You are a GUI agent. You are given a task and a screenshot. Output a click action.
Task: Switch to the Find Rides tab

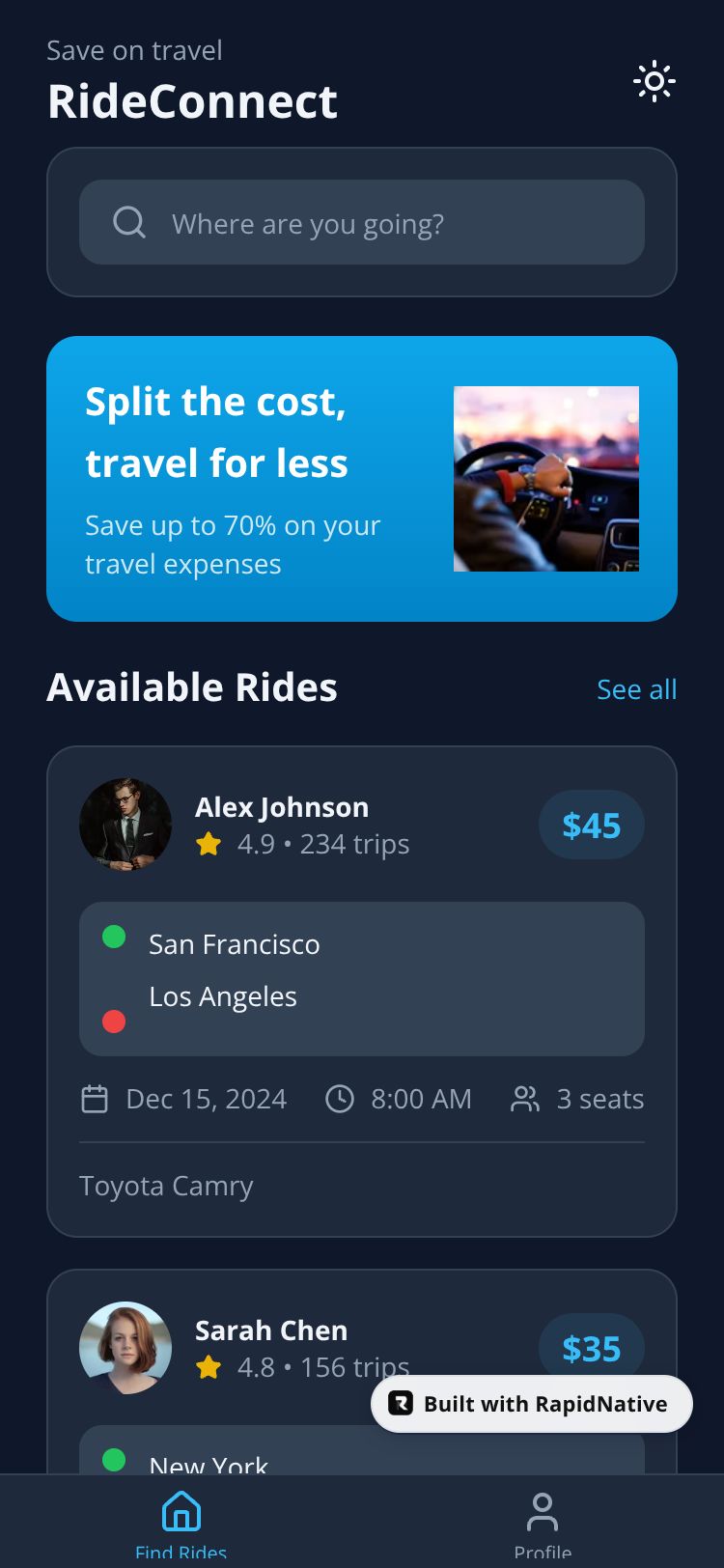click(x=181, y=1523)
